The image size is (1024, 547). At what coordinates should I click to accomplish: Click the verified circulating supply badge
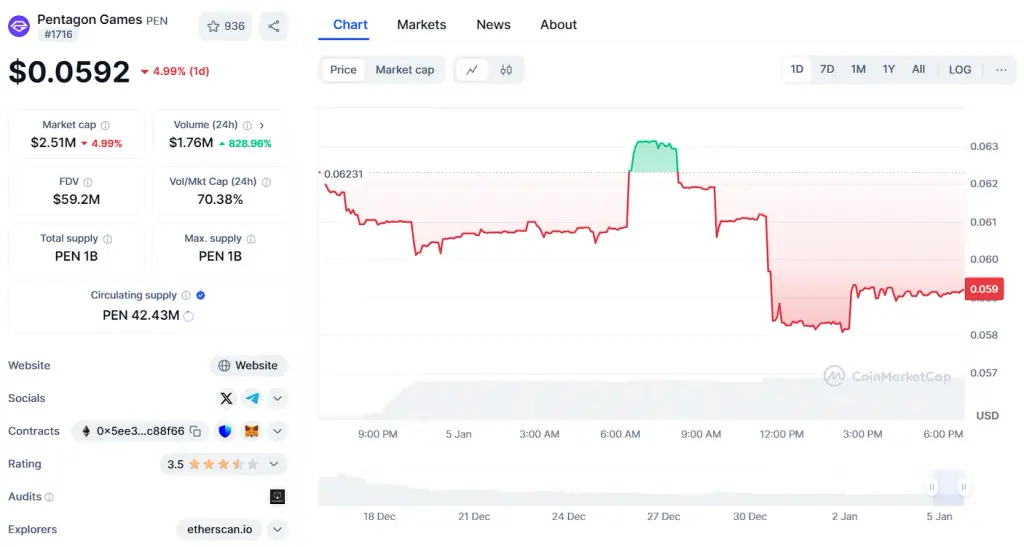[200, 295]
